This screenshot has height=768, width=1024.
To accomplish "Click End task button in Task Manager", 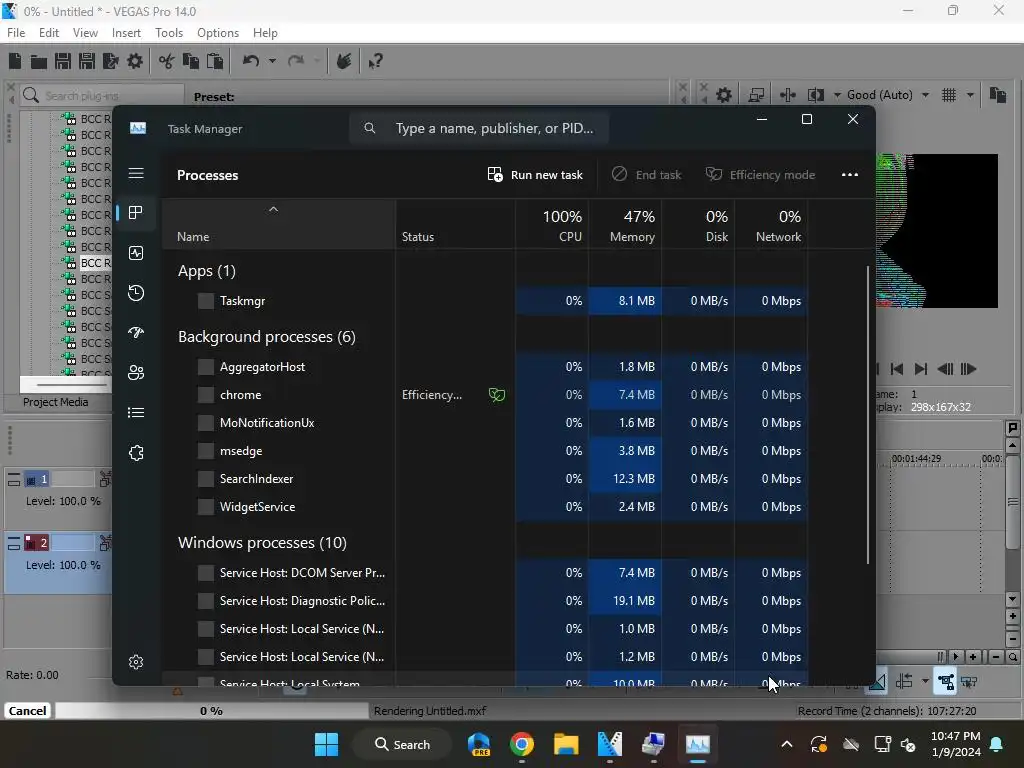I will click(x=647, y=175).
